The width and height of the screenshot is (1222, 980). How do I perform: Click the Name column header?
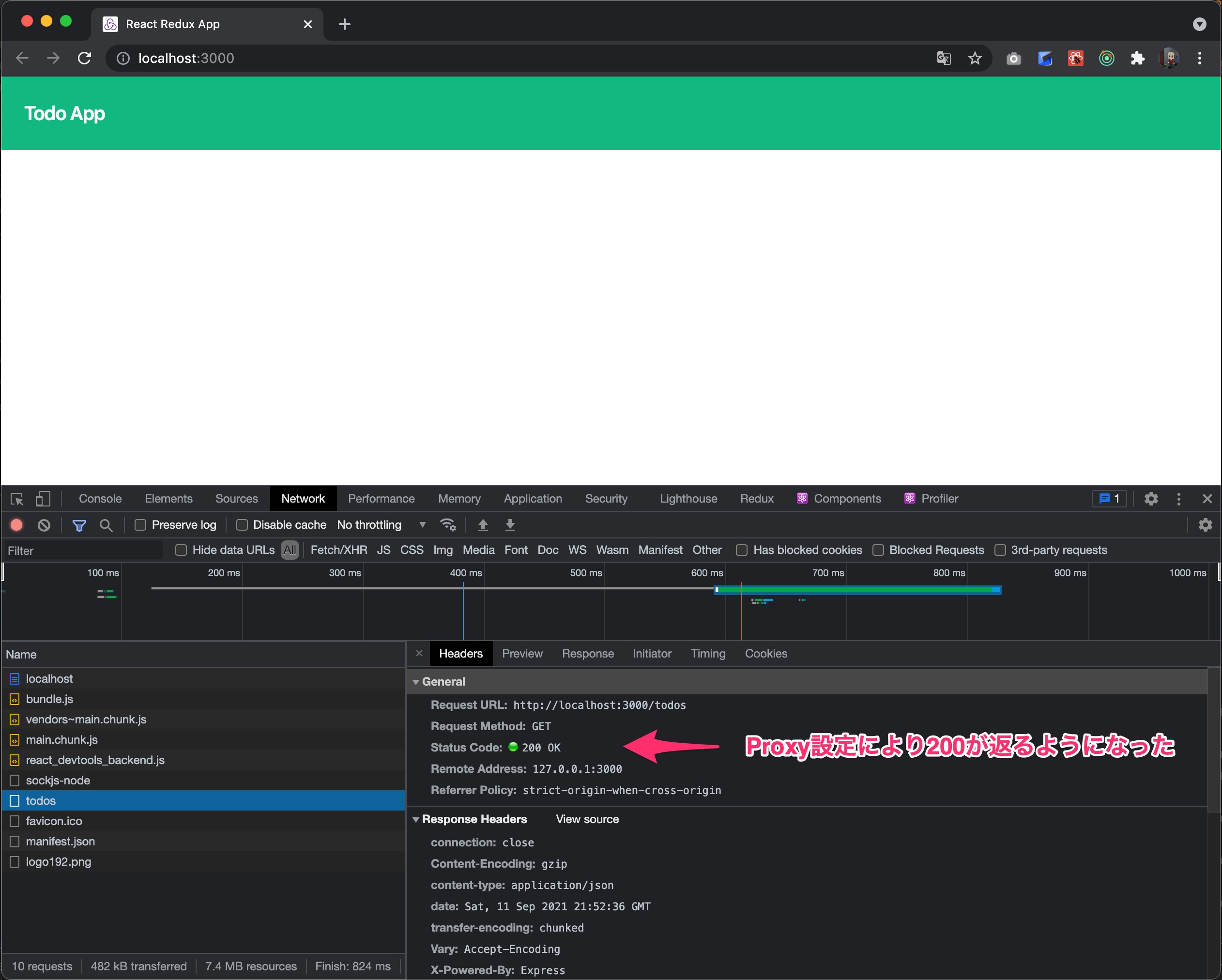click(203, 655)
